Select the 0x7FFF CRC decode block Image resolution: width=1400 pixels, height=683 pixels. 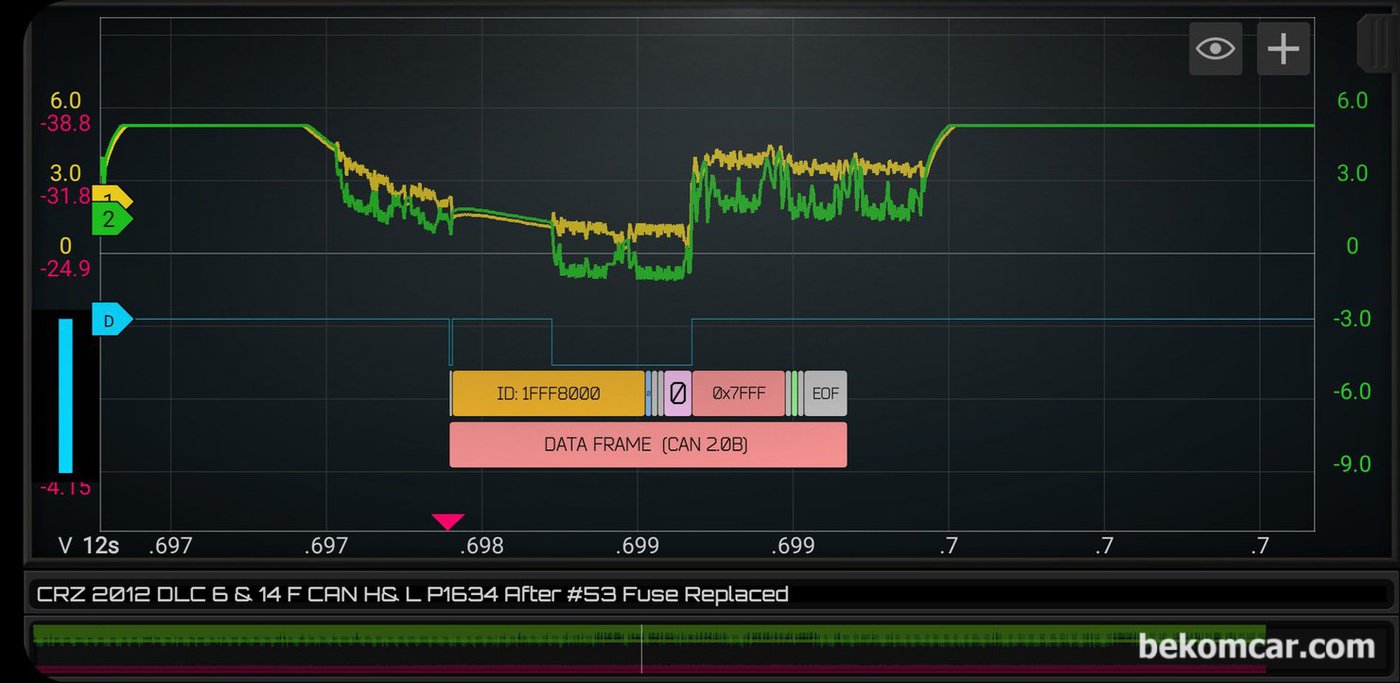pos(738,394)
